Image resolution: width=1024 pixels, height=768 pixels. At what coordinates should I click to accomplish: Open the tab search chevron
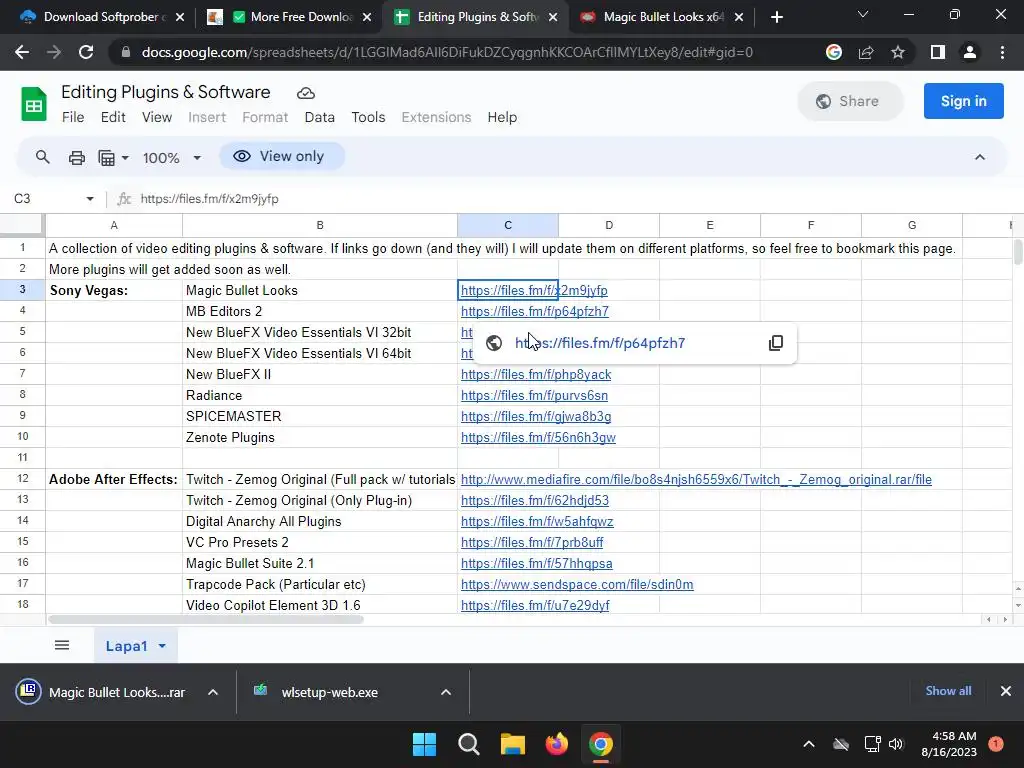pos(863,14)
